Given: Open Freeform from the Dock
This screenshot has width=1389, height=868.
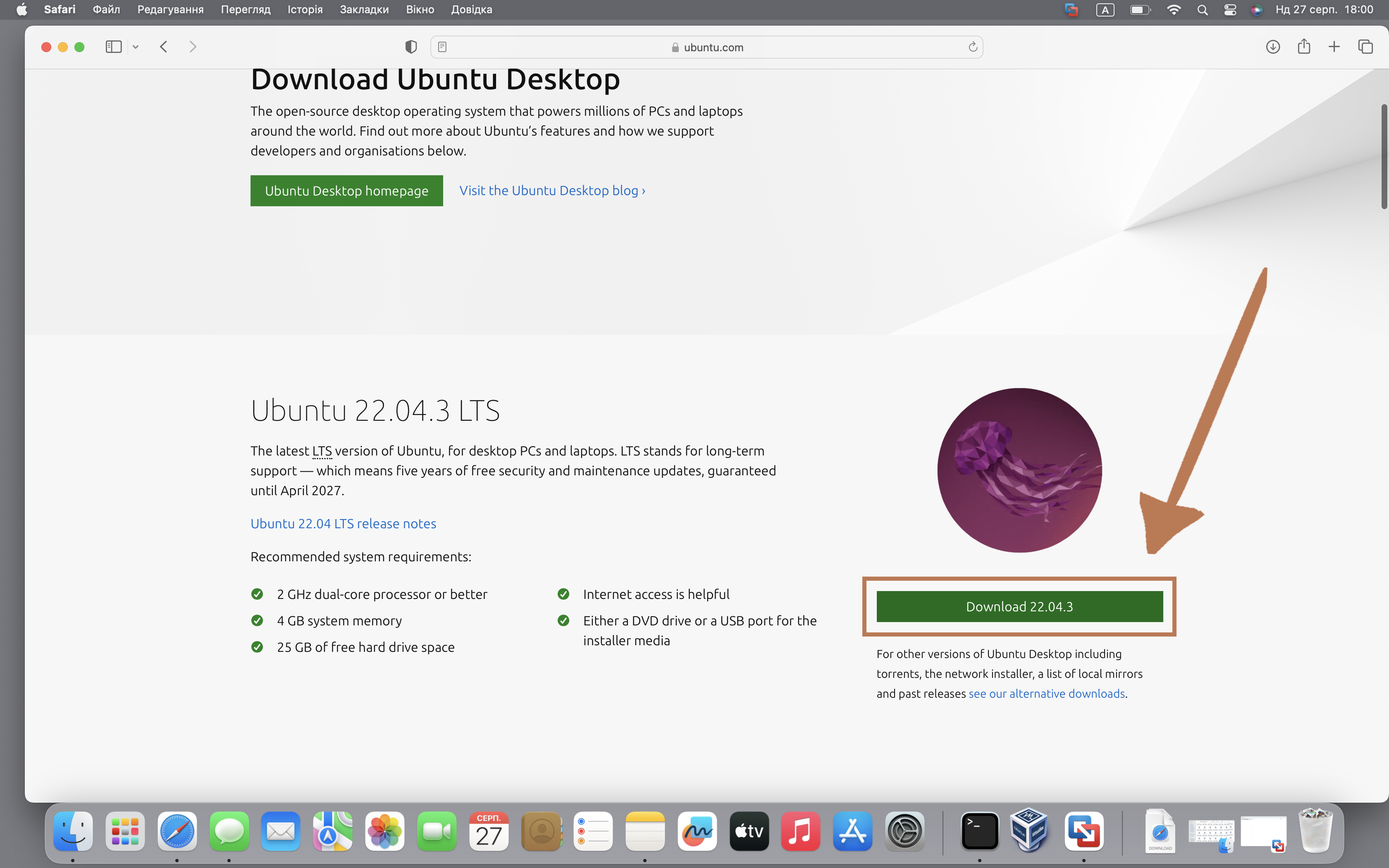Looking at the screenshot, I should point(697,831).
